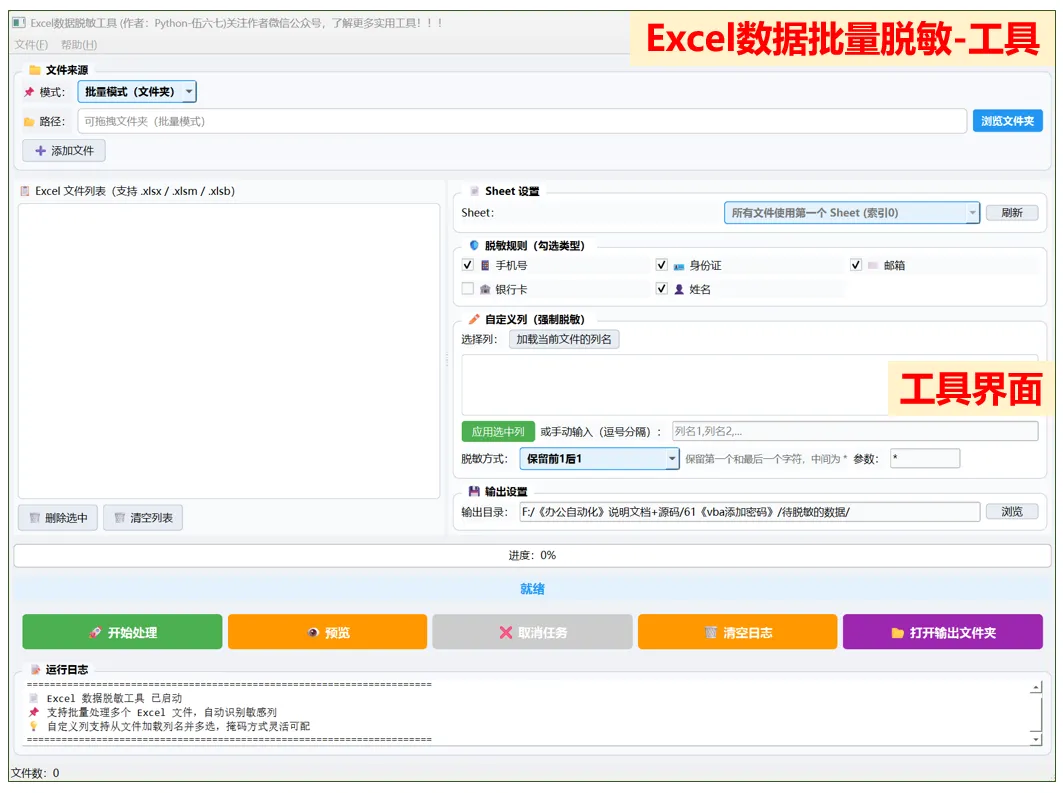Click the log scrollbar down arrow
Viewport: 1063px width, 793px height.
(x=1036, y=739)
